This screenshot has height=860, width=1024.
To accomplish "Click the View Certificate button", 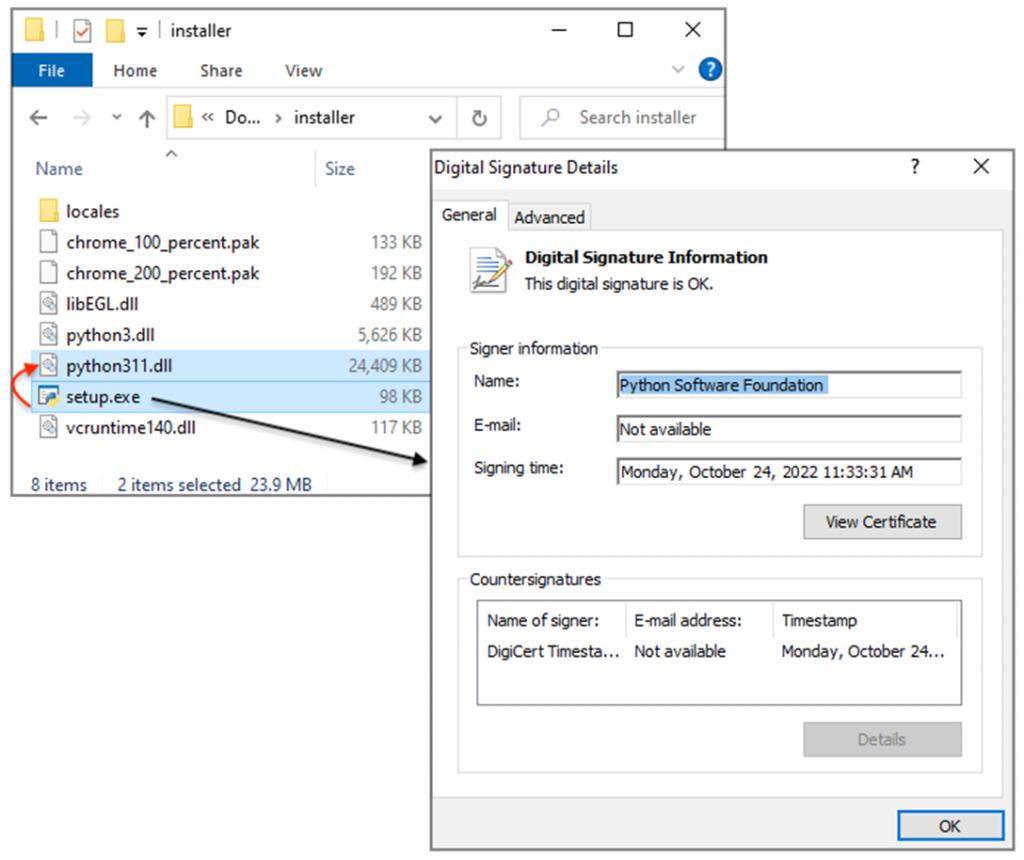I will point(882,522).
